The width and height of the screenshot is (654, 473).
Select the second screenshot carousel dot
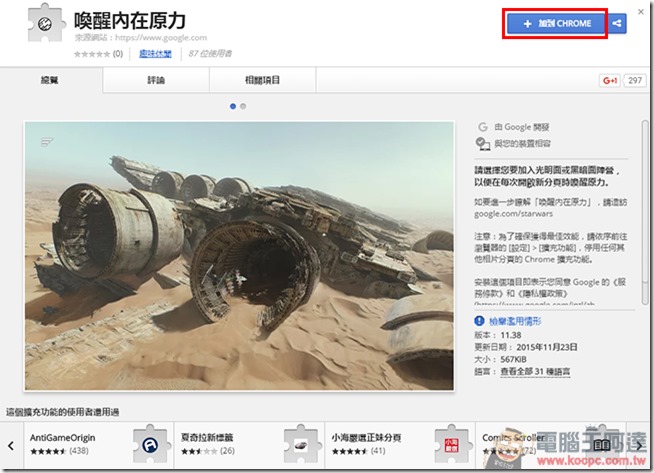243,106
